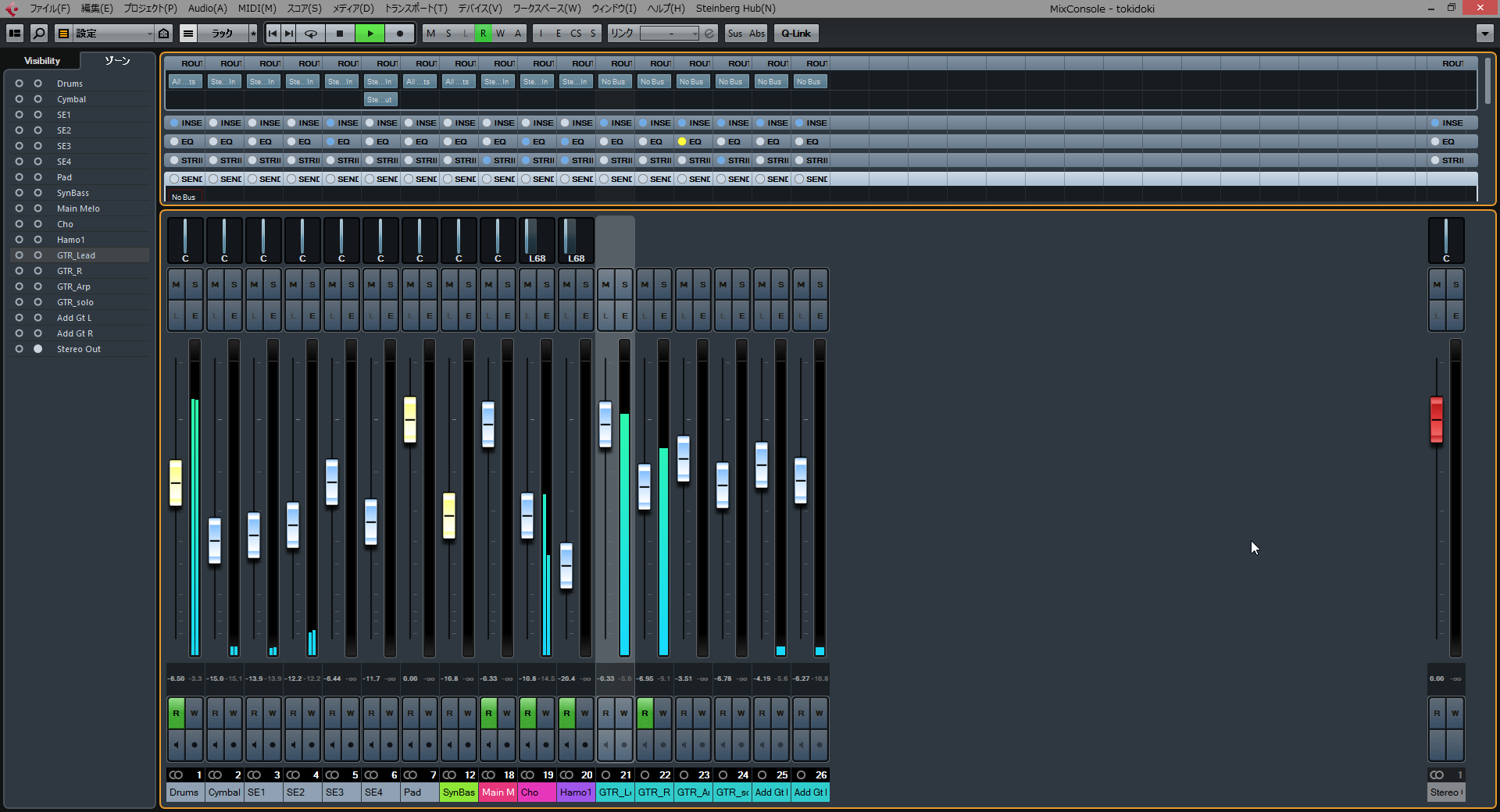Screen dimensions: 1500x812
Task: Enable Listen on Stereo Out channel
Action: pos(1437,315)
